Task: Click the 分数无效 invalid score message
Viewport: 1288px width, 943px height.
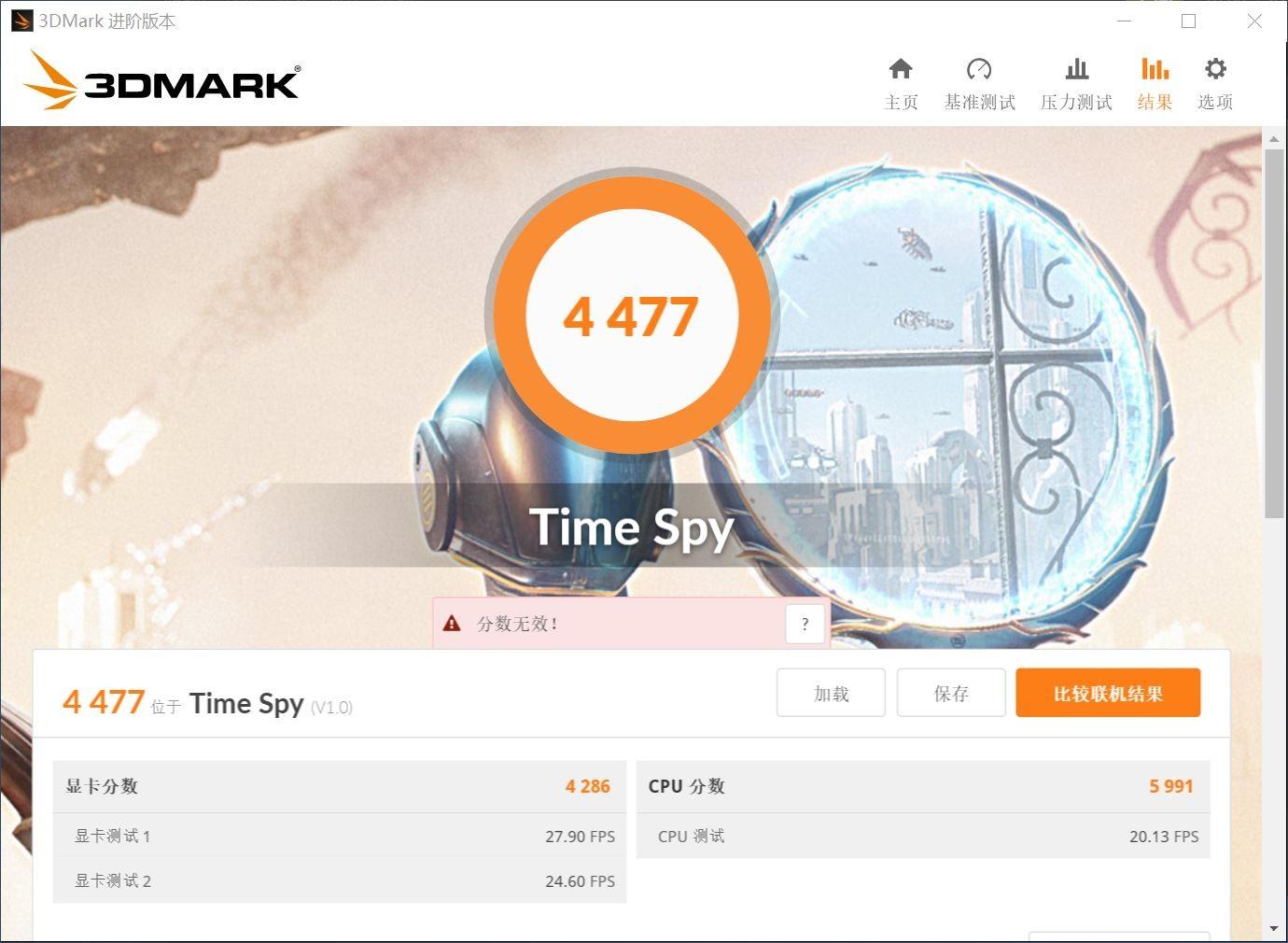Action: pyautogui.click(x=518, y=624)
